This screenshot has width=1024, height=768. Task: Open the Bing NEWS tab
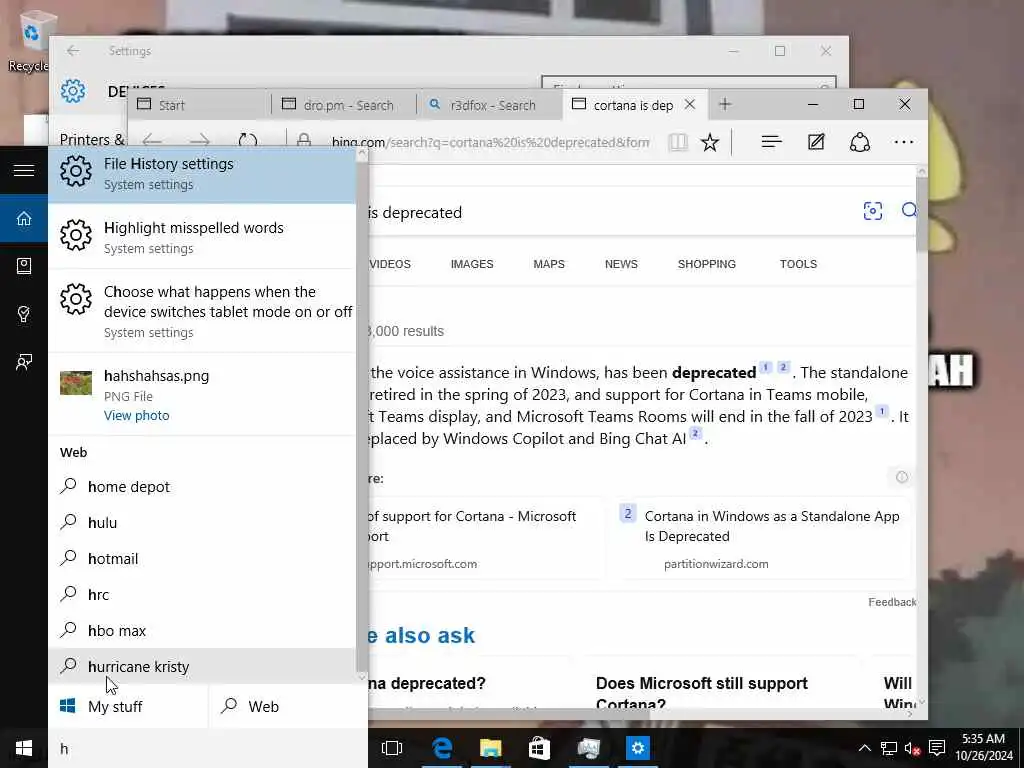(x=621, y=264)
